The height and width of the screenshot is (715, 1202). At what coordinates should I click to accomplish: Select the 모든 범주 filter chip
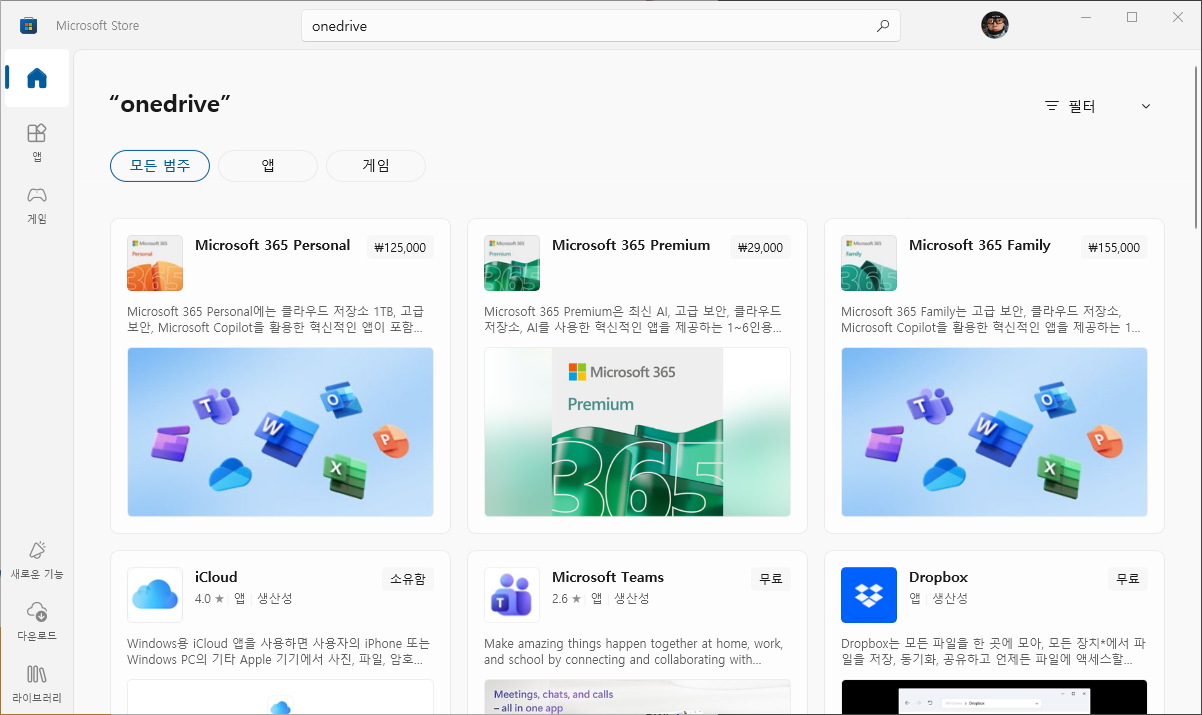159,166
